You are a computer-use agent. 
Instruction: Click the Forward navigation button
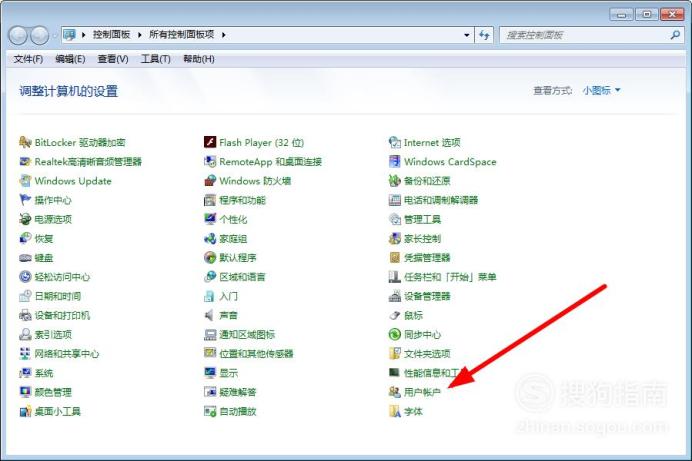tap(40, 35)
